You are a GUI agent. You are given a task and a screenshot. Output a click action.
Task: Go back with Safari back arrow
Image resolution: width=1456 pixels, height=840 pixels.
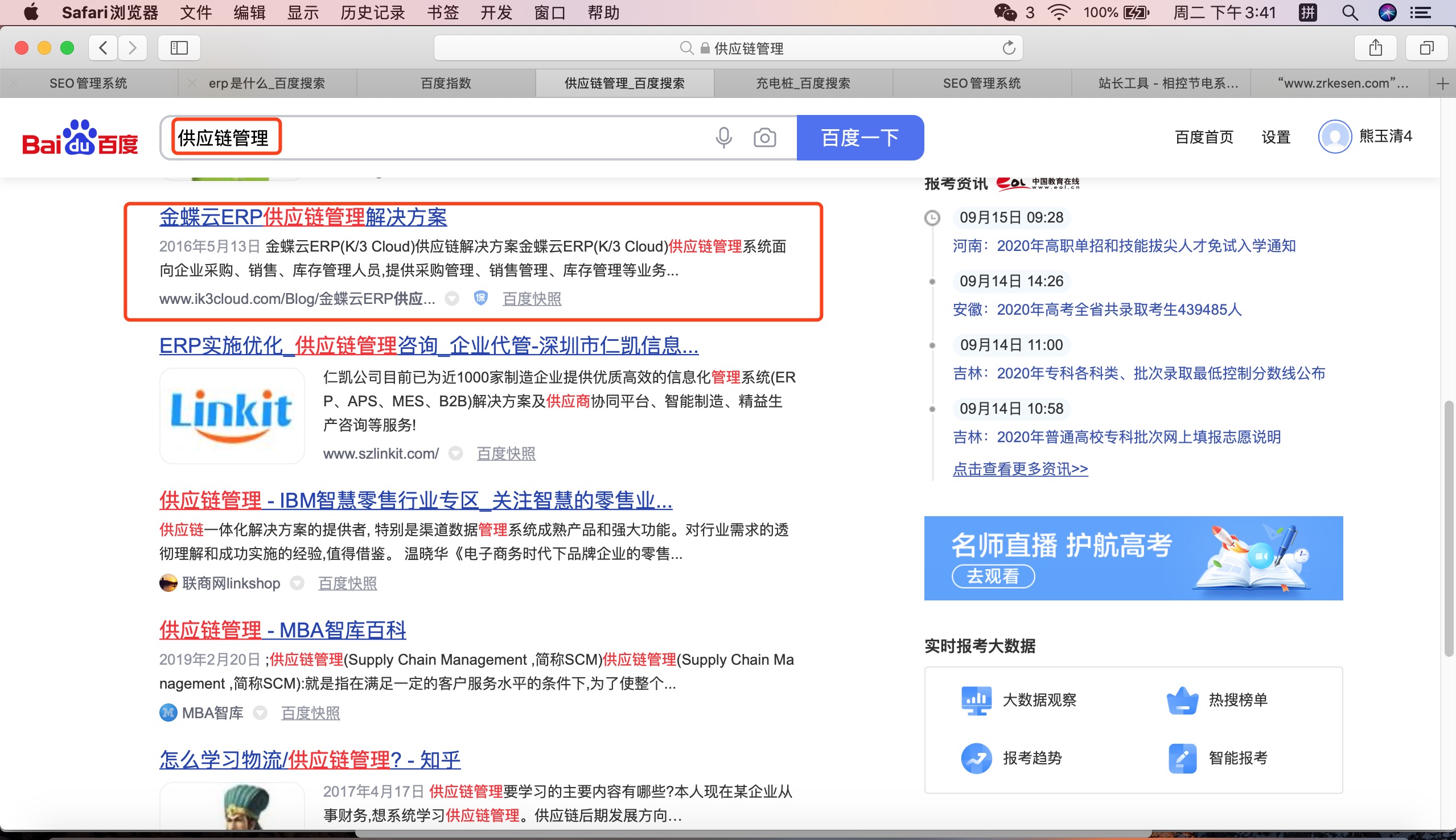(x=103, y=48)
